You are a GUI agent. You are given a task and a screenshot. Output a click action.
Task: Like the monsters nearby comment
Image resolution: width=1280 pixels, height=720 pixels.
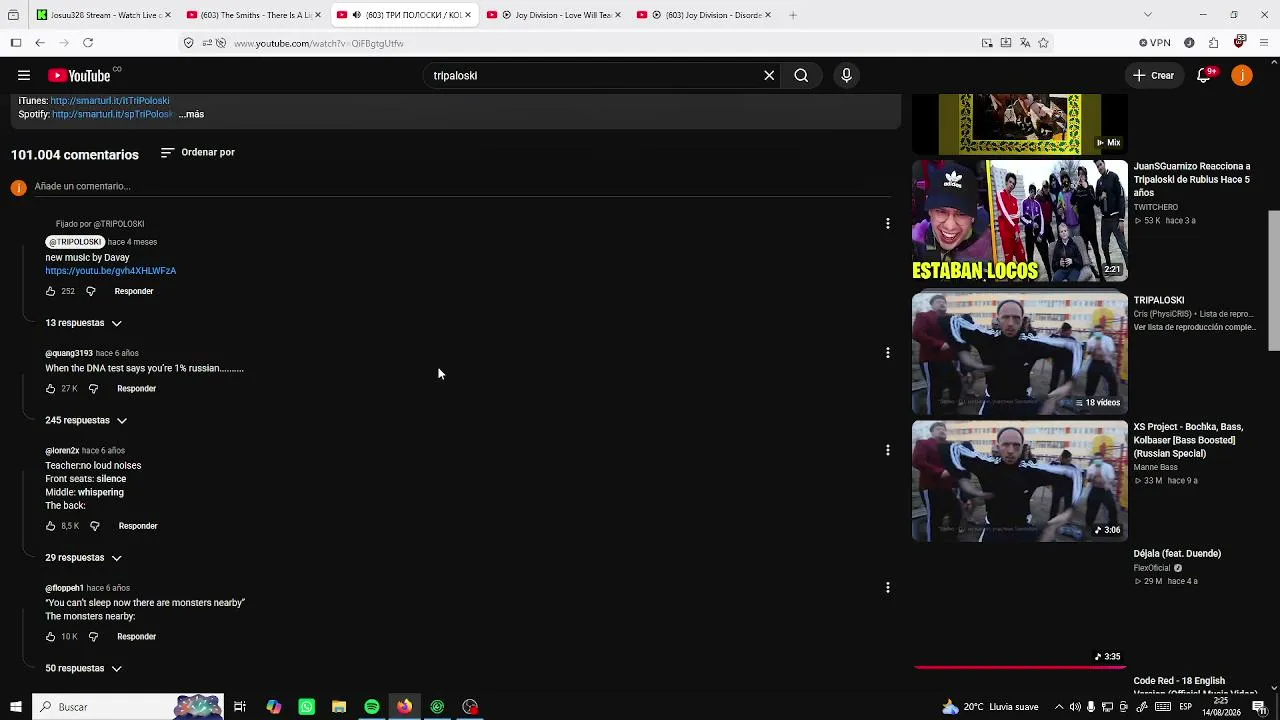coord(50,636)
